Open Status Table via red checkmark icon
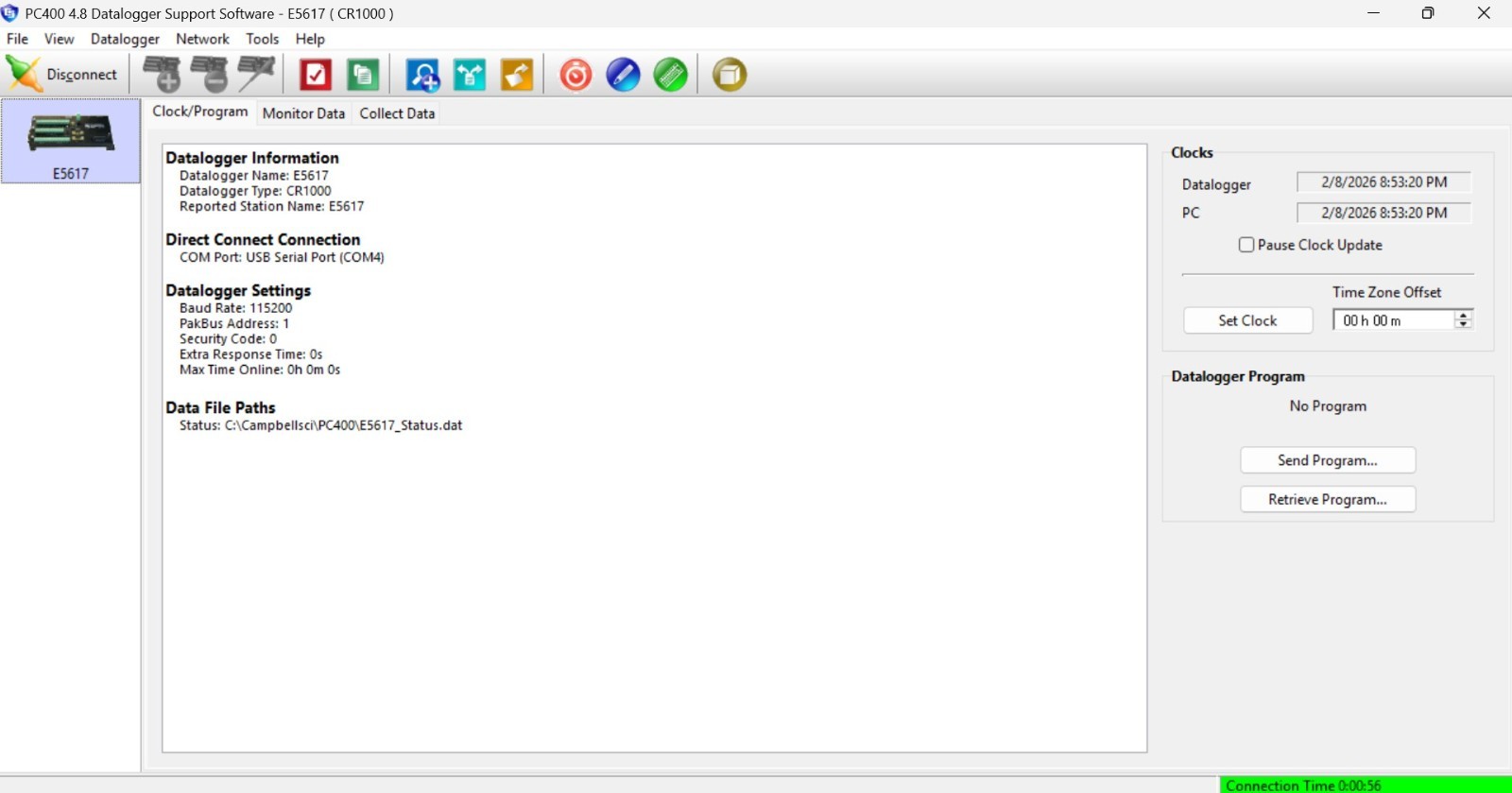 [316, 75]
